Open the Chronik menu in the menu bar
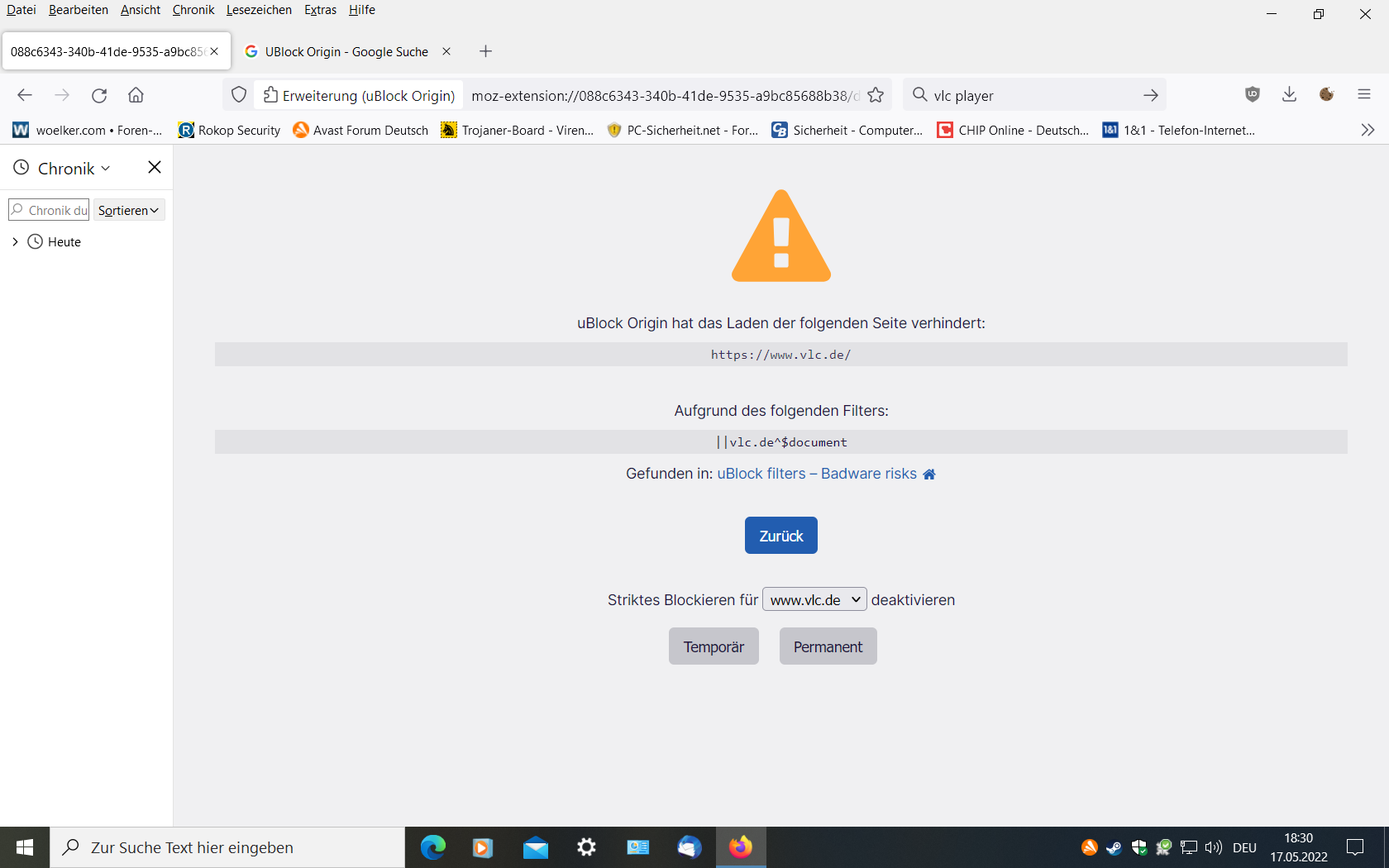The width and height of the screenshot is (1389, 868). 193,10
